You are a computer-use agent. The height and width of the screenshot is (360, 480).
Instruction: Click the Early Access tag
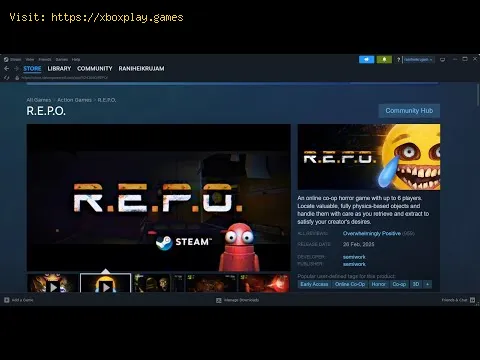pos(314,284)
